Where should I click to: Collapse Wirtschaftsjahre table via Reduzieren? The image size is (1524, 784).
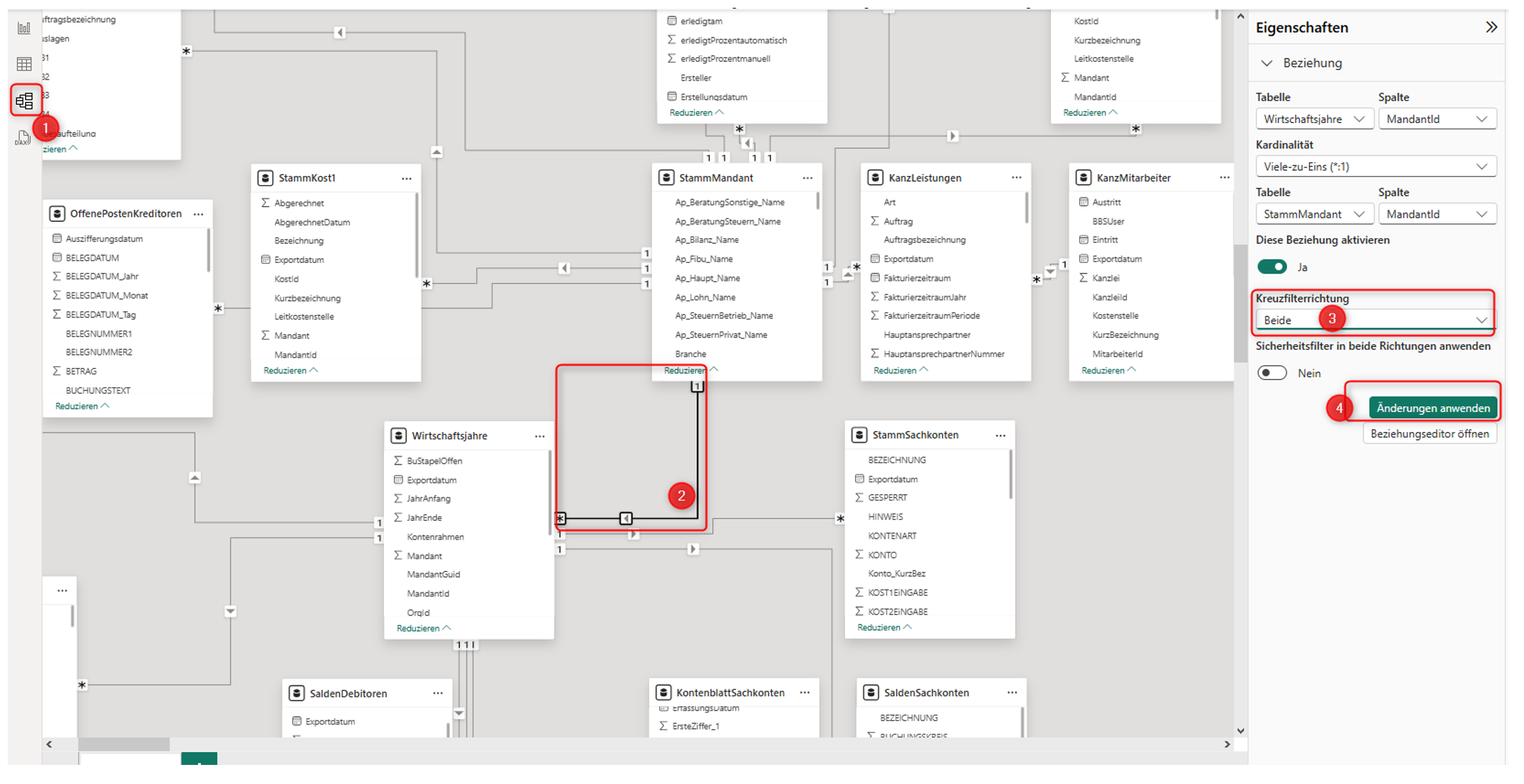pos(423,628)
